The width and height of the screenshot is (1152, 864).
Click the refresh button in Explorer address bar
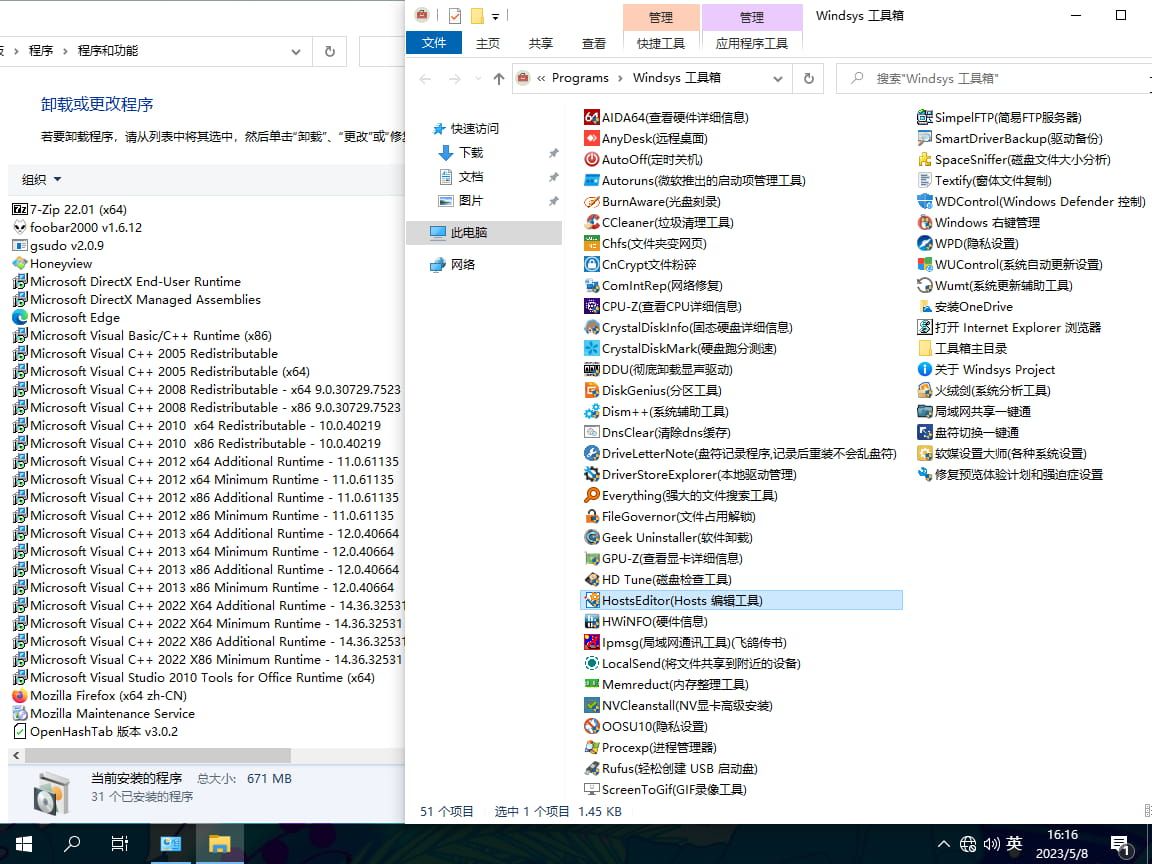pos(808,78)
